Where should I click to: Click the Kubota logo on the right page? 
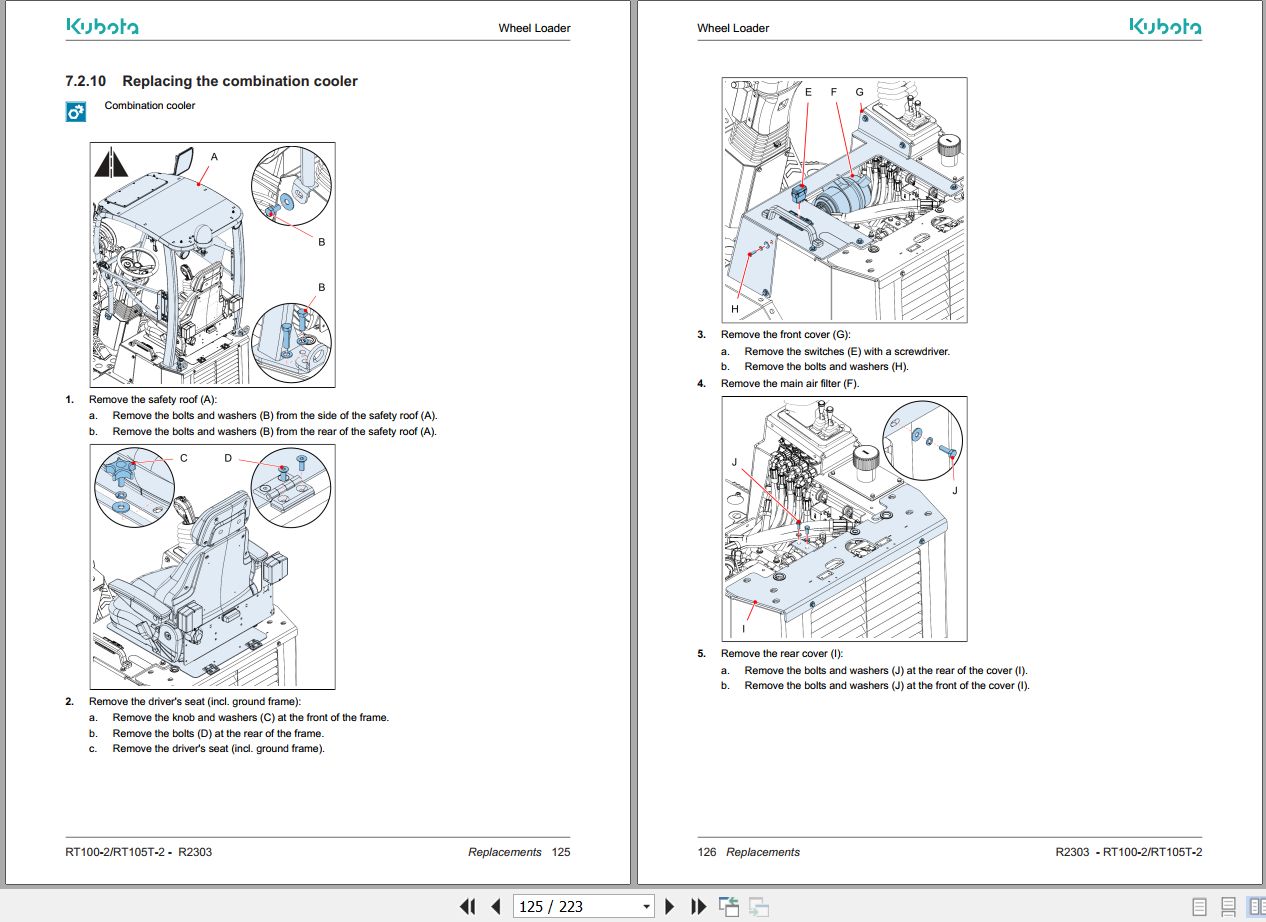pos(1164,27)
